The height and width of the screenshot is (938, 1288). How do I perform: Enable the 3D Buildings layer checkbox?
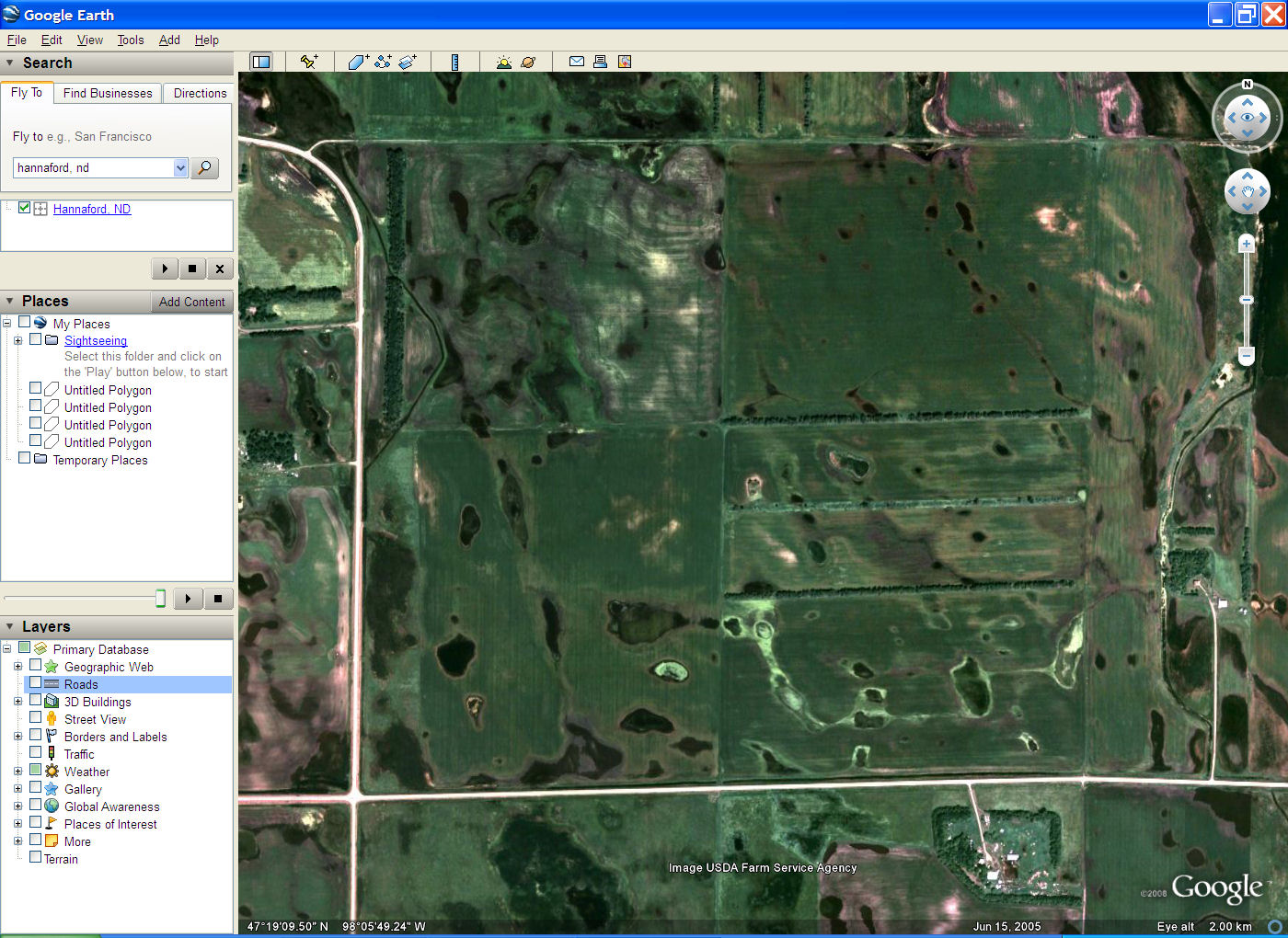pyautogui.click(x=35, y=700)
